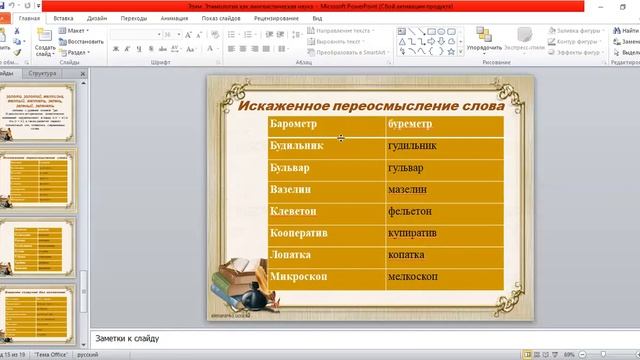The width and height of the screenshot is (640, 360).
Task: Open the Макет layout dropdown
Action: pos(74,31)
